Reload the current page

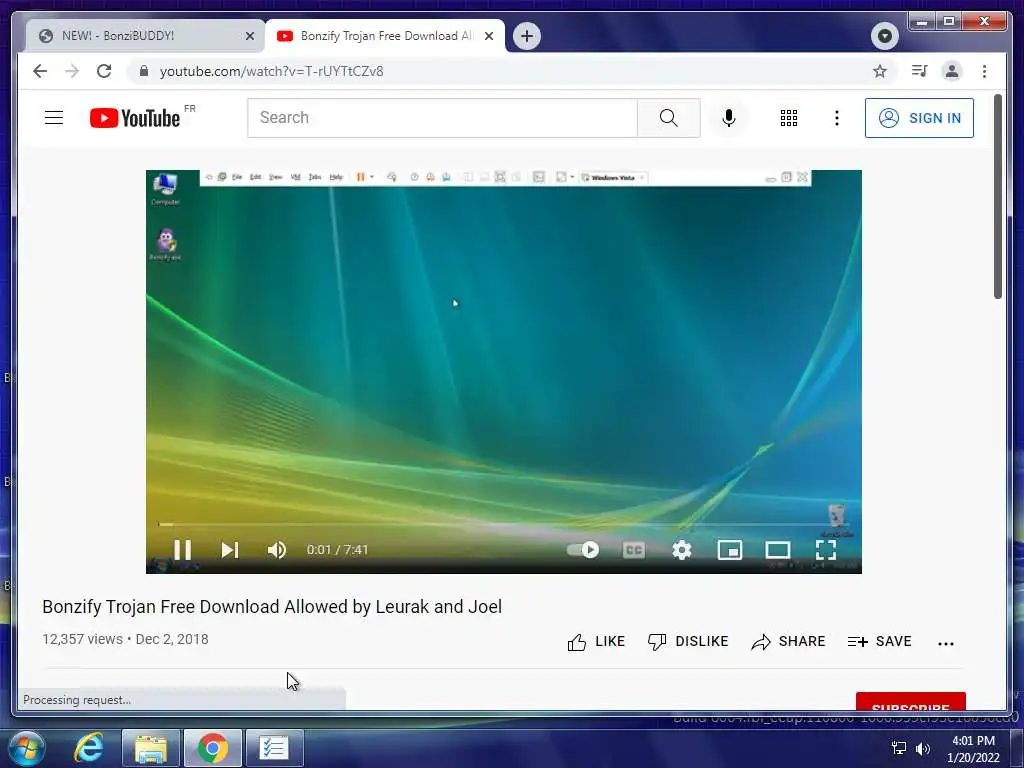click(104, 71)
